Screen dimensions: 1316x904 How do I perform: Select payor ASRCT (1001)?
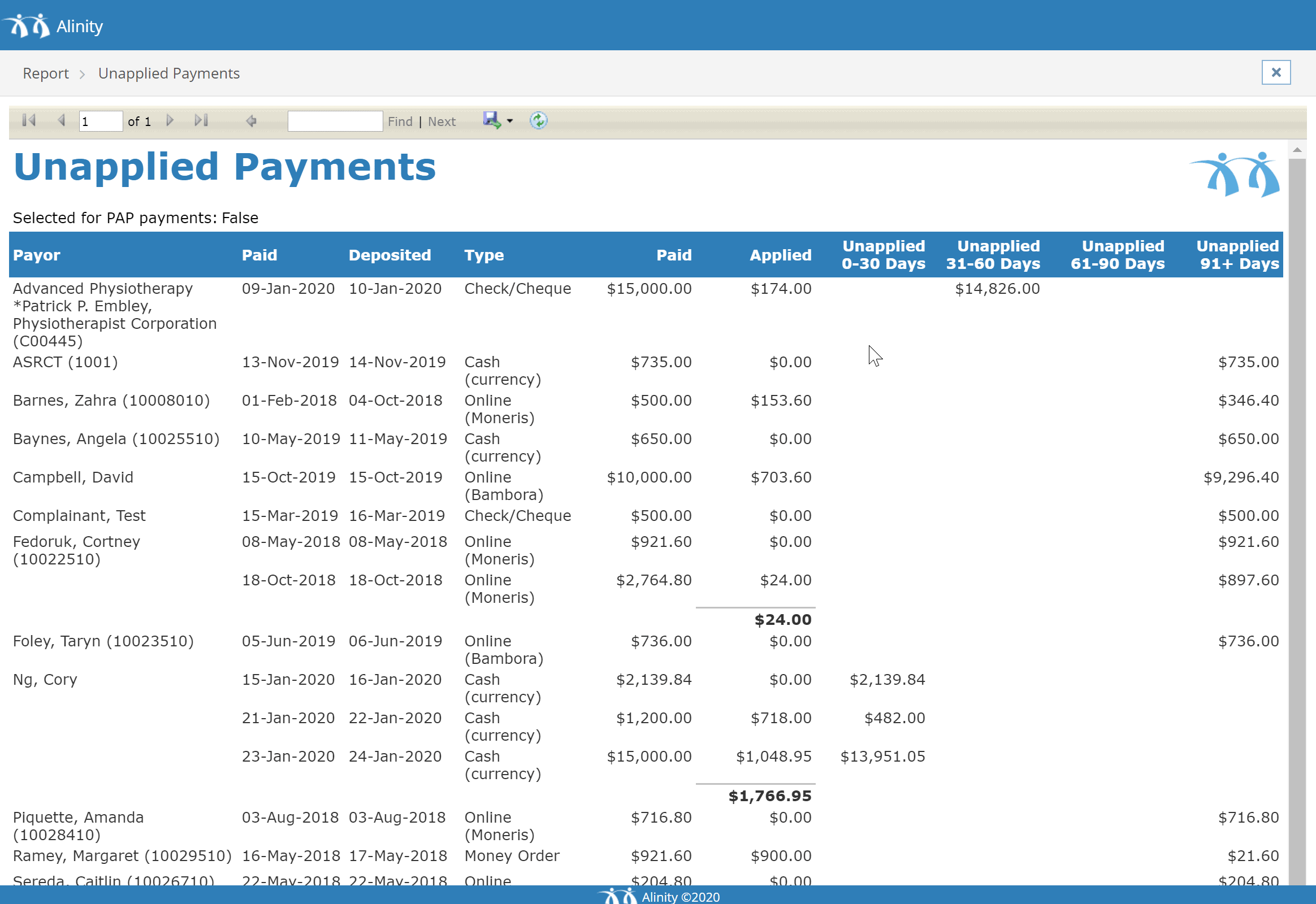(x=65, y=362)
